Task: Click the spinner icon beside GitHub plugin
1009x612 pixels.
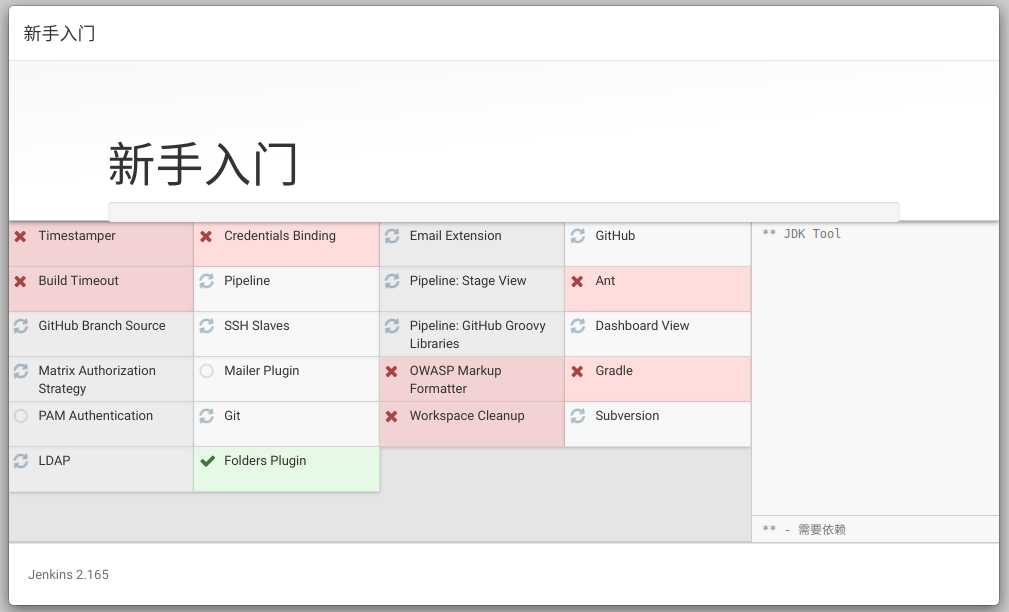Action: pos(577,236)
